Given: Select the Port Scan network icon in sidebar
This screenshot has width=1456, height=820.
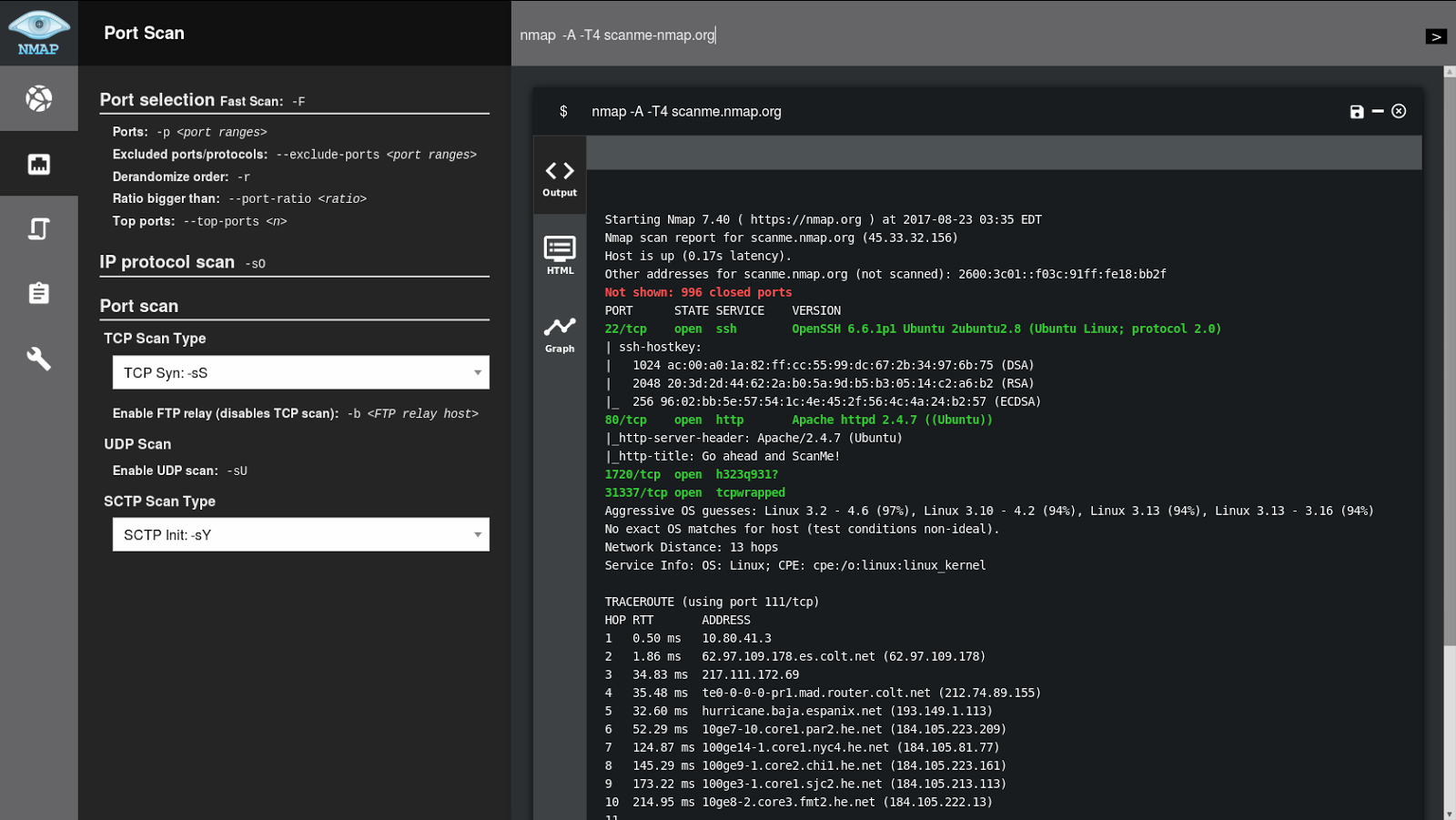Looking at the screenshot, I should click(39, 163).
